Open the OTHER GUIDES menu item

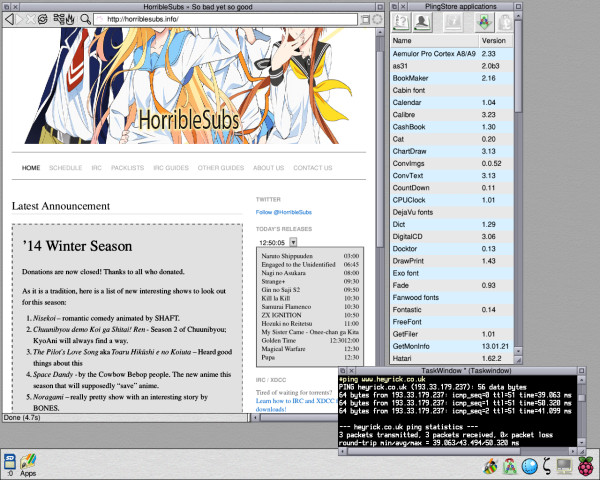click(x=221, y=168)
